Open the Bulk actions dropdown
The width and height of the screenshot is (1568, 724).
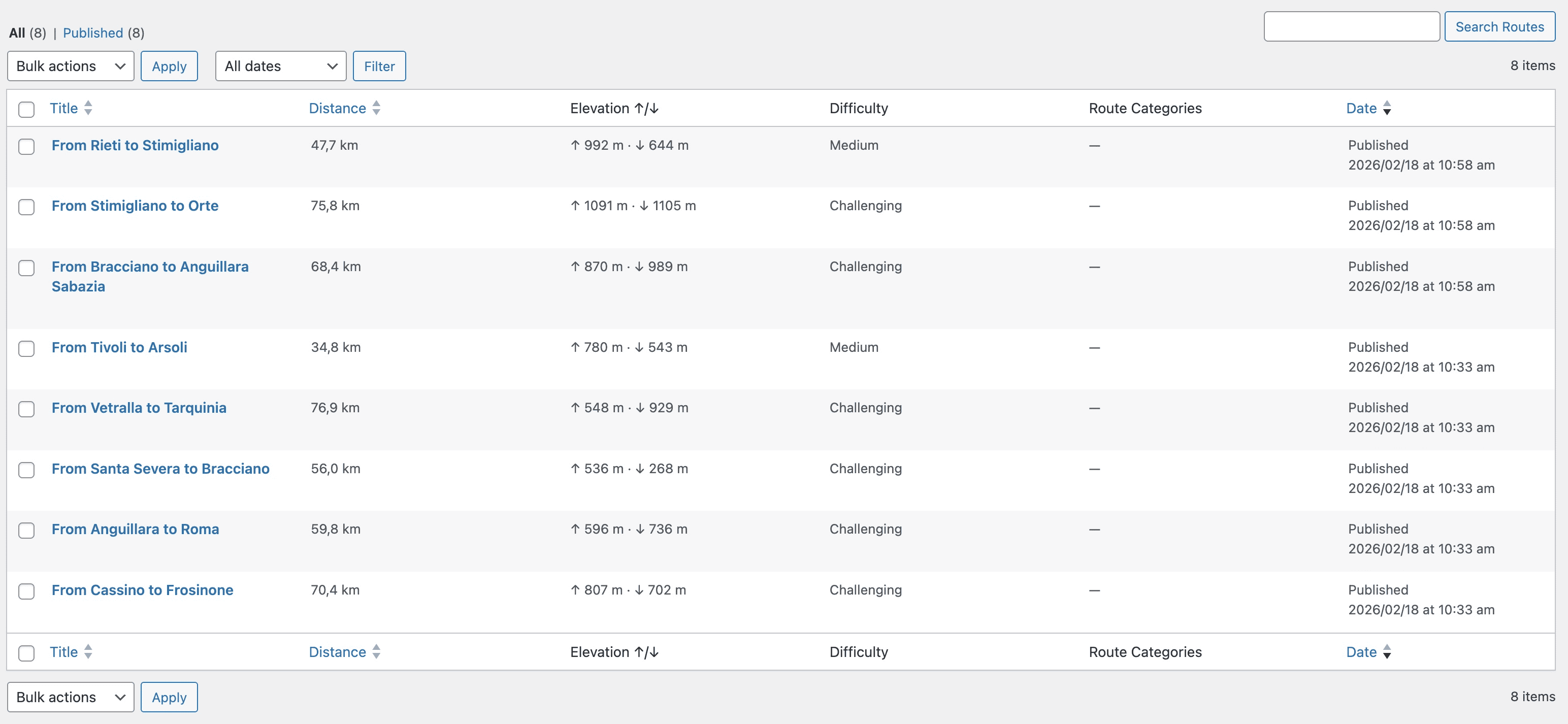70,65
